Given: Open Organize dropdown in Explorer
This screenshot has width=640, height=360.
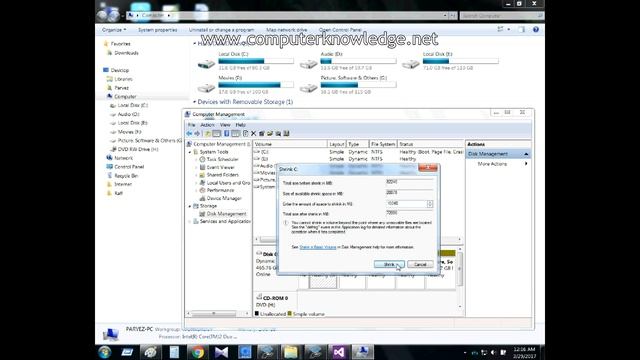Looking at the screenshot, I should pos(114,30).
